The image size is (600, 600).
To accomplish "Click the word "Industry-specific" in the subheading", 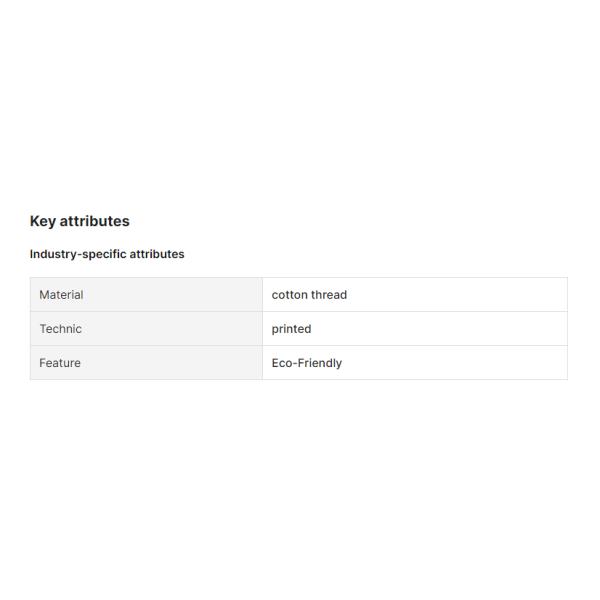I will point(77,254).
